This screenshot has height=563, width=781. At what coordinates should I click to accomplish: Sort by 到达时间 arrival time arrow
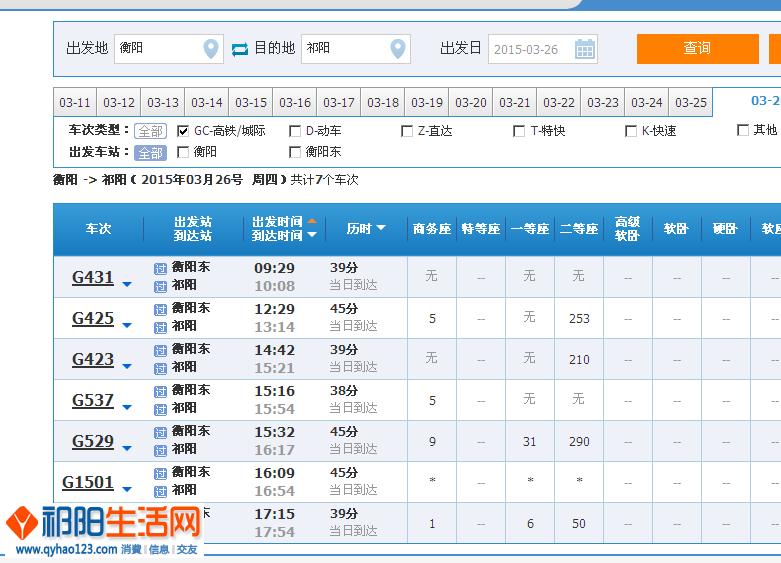pos(312,235)
